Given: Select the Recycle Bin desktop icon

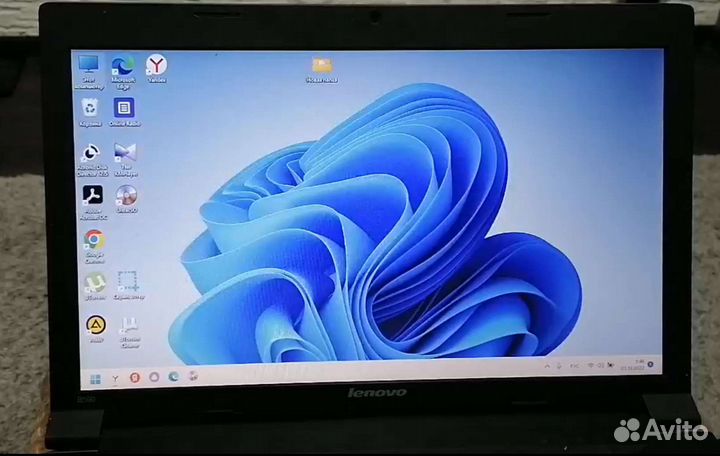Looking at the screenshot, I should pos(90,113).
